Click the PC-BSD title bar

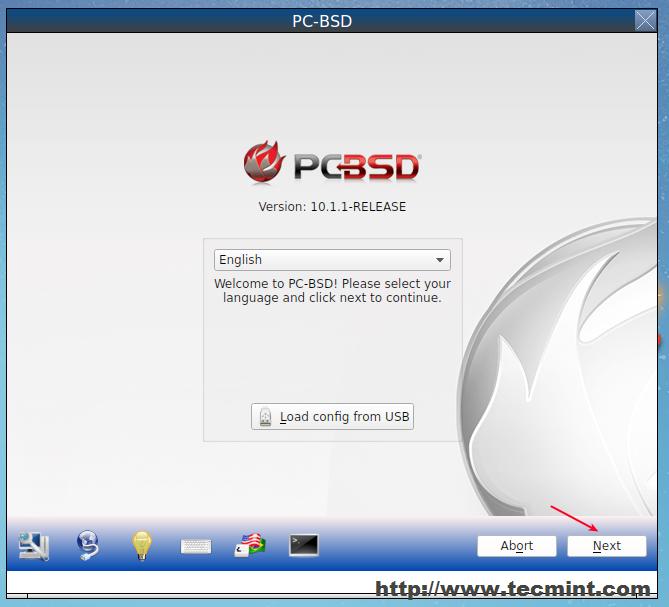tap(322, 21)
